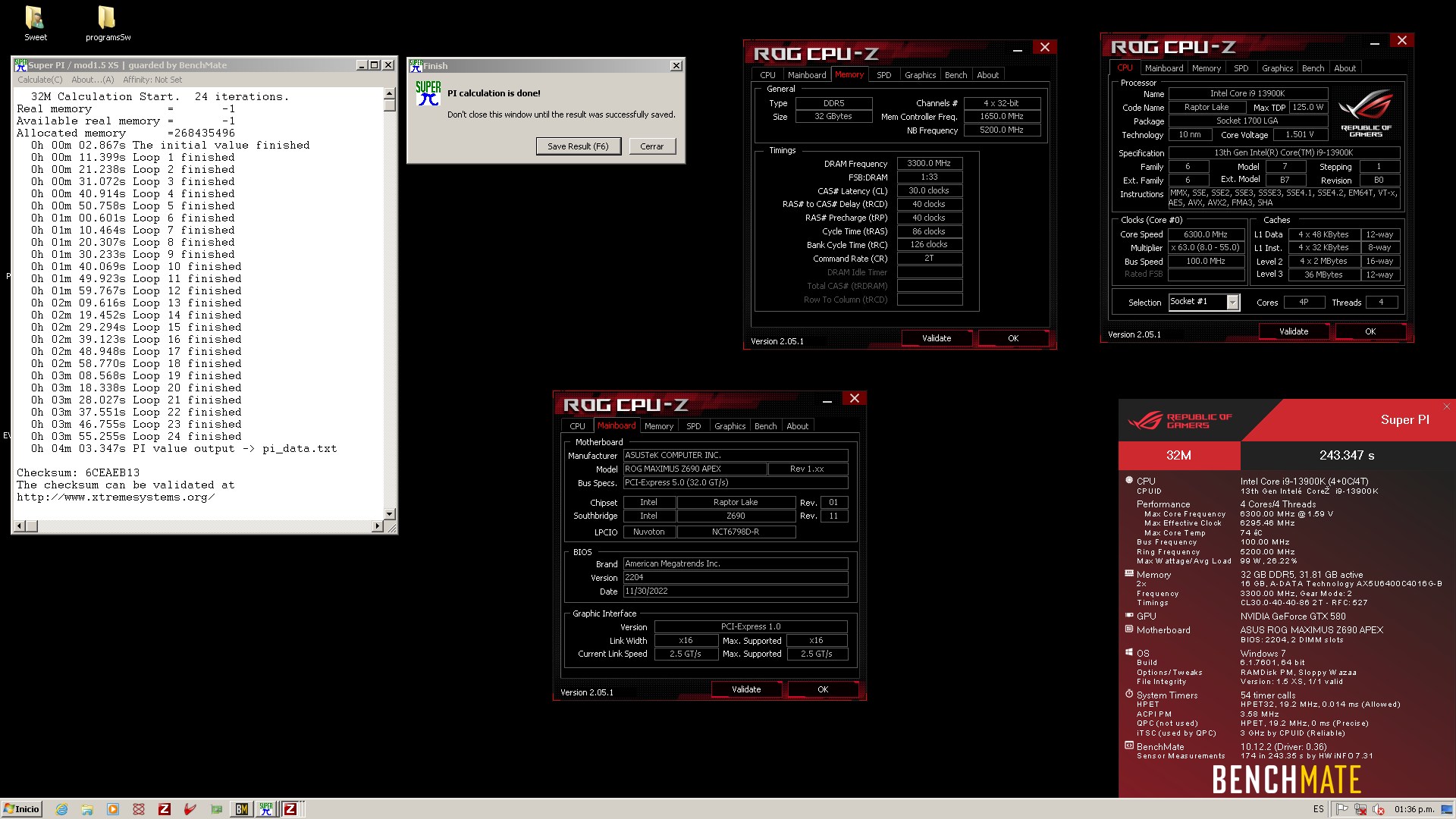The width and height of the screenshot is (1456, 819).
Task: Open Windows Explorer from the taskbar
Action: tap(87, 809)
